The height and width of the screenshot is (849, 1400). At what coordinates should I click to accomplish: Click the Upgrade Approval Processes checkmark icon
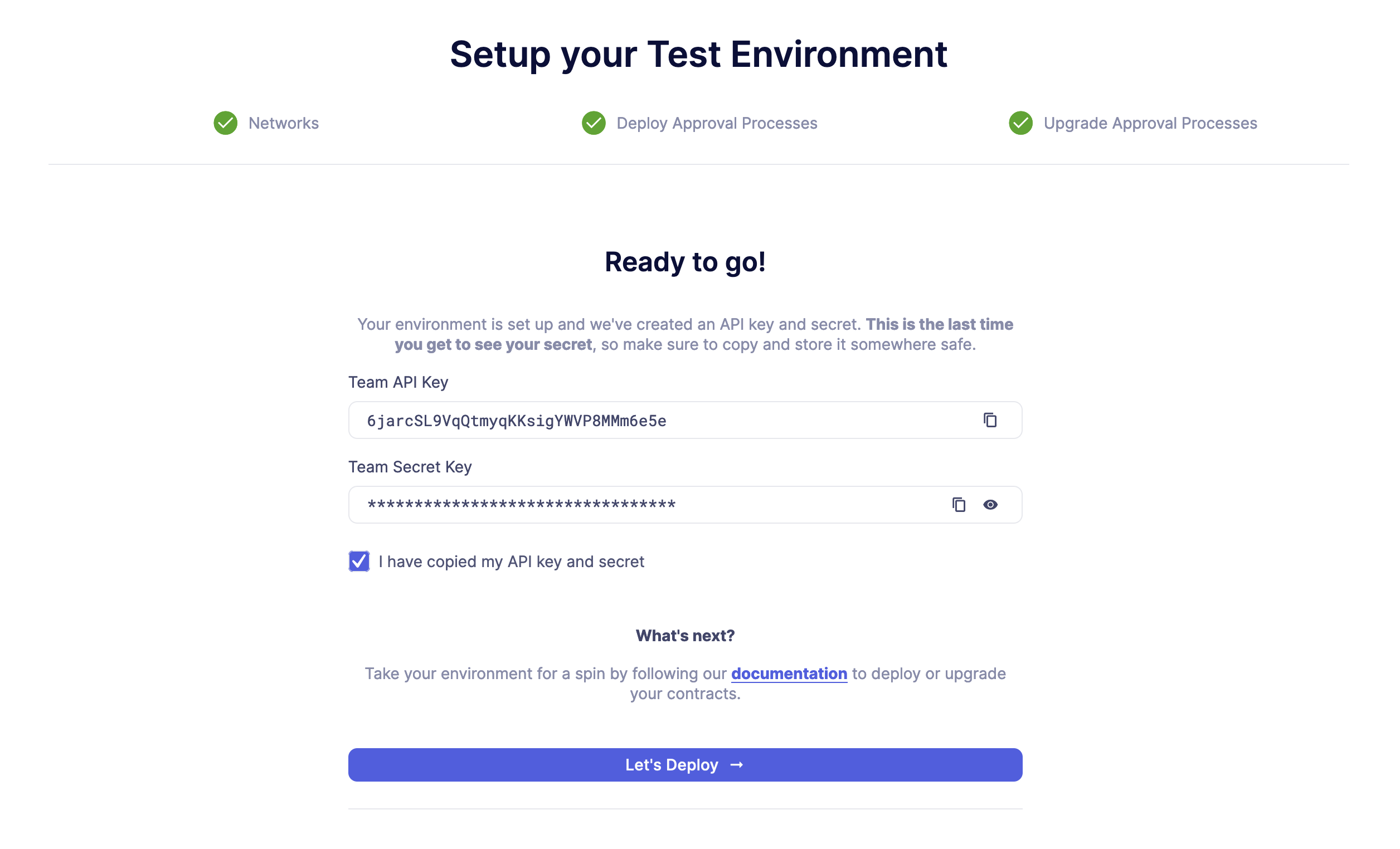point(1020,123)
